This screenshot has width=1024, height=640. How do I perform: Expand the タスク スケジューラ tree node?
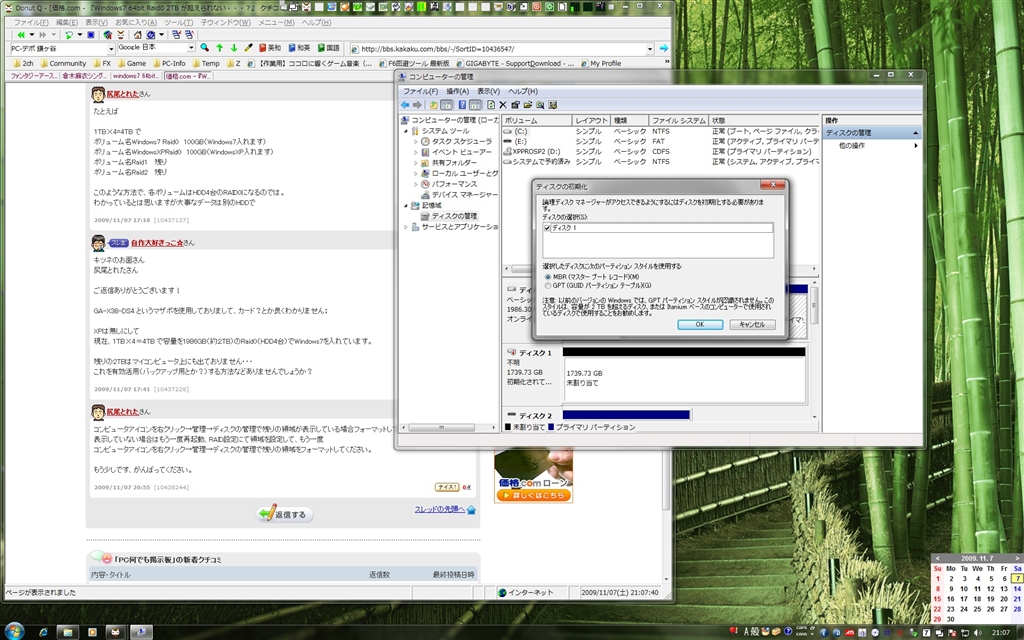point(416,142)
